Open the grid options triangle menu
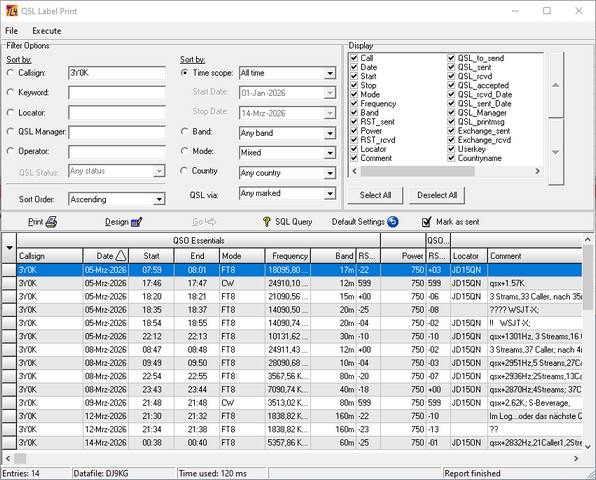Image resolution: width=596 pixels, height=480 pixels. pyautogui.click(x=10, y=248)
